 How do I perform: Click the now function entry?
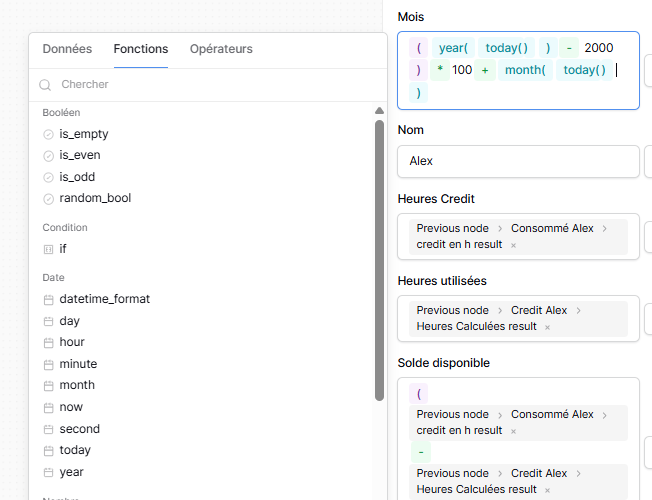coord(71,407)
